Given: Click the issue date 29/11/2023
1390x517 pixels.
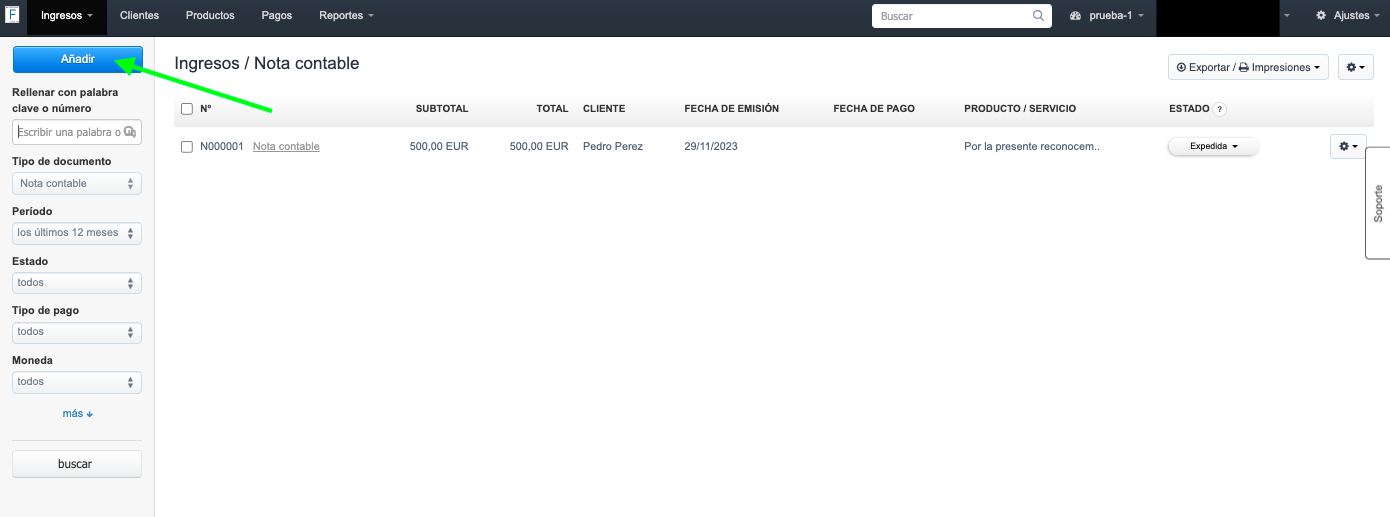Looking at the screenshot, I should point(711,146).
